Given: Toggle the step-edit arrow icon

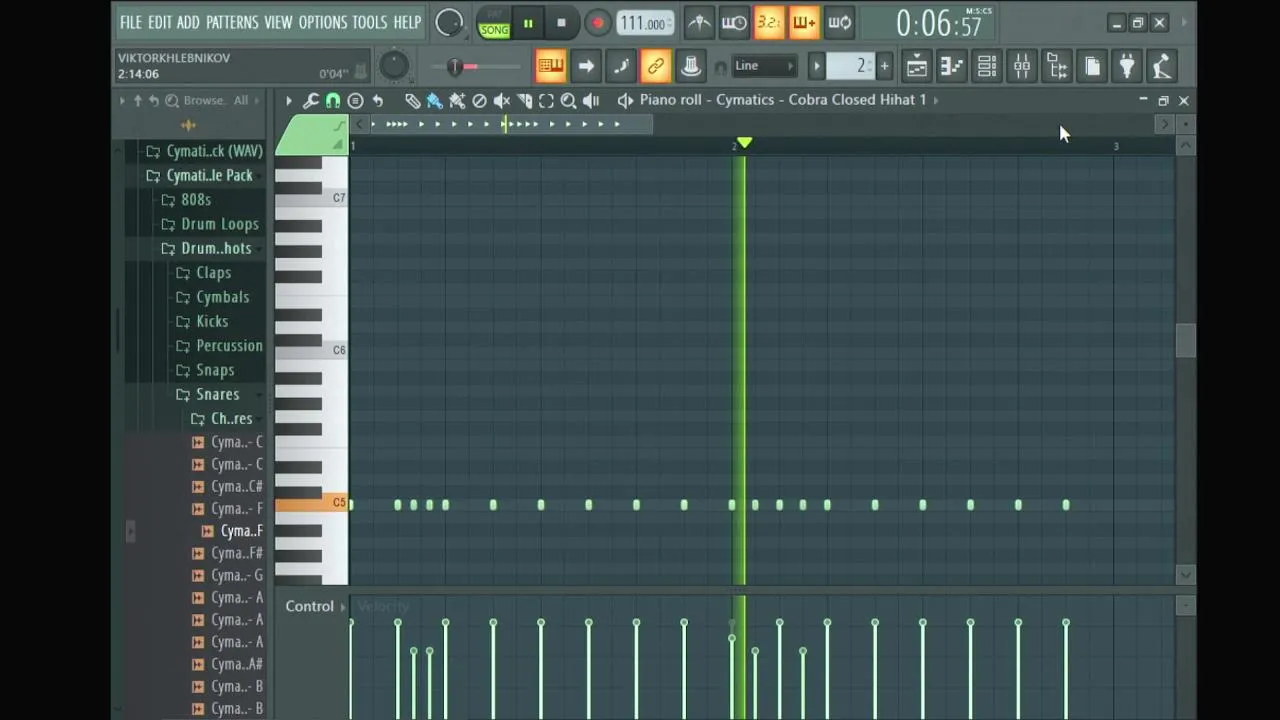Looking at the screenshot, I should (586, 66).
